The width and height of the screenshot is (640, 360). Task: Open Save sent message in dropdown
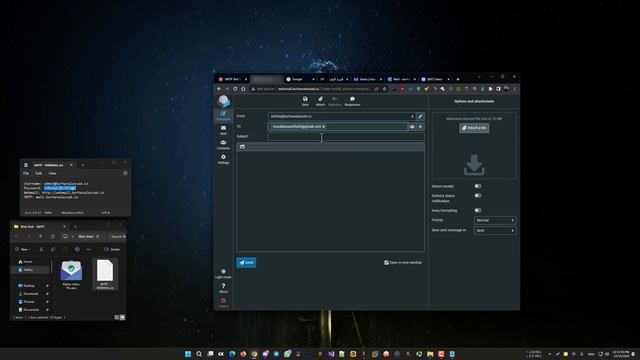[495, 231]
